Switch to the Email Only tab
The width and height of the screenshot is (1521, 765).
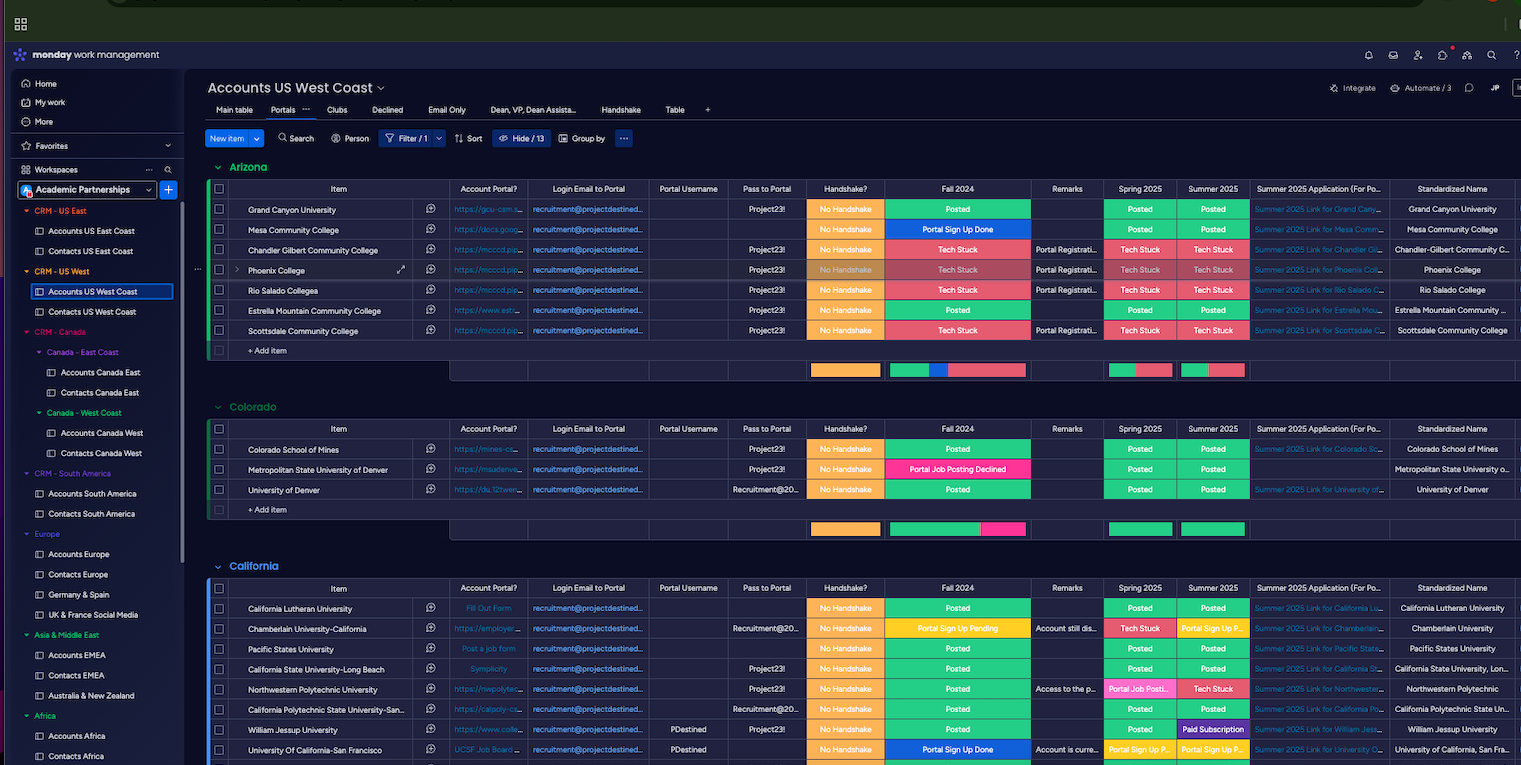(x=447, y=110)
